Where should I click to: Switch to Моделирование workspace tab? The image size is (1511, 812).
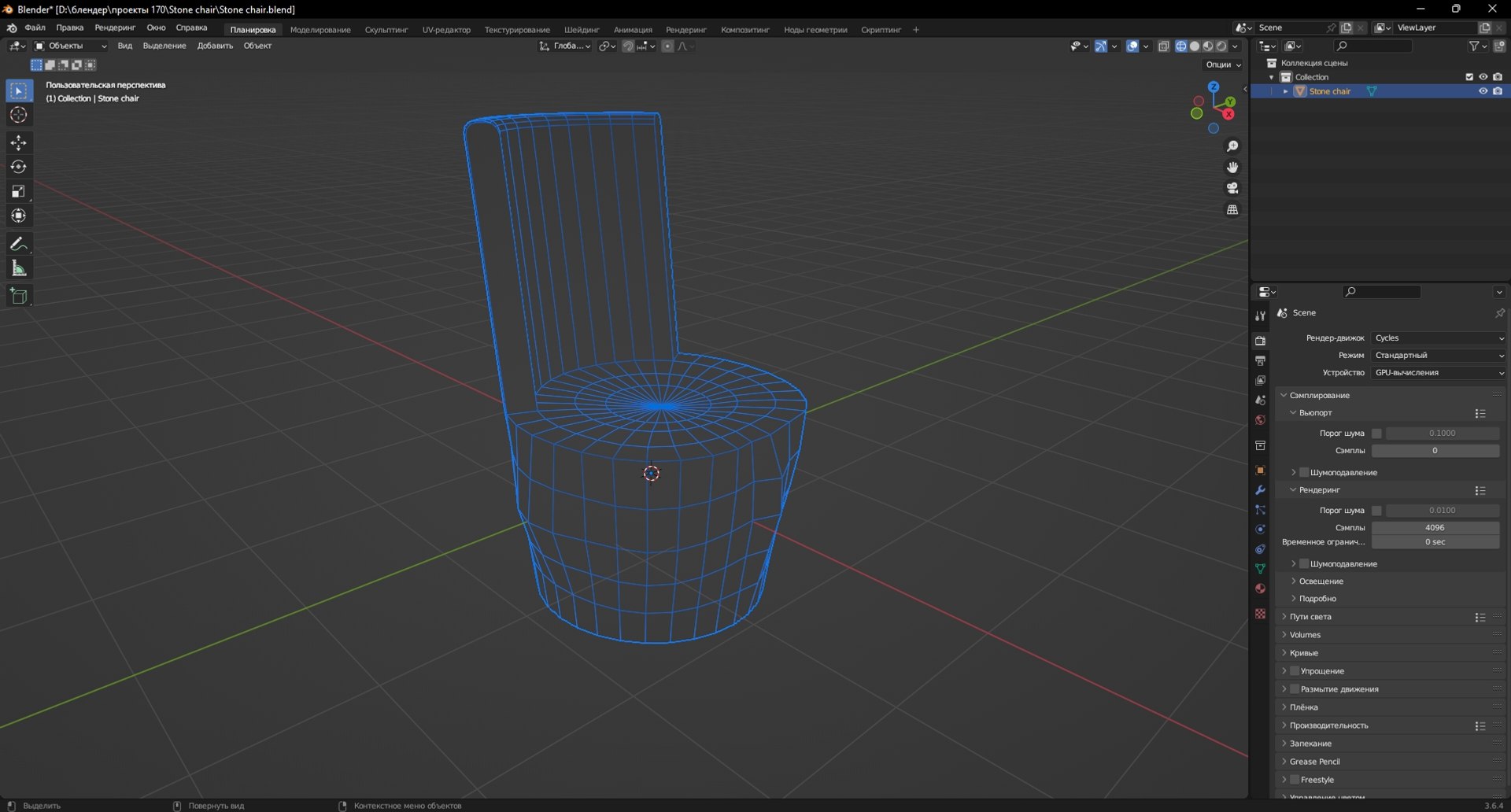[x=320, y=30]
